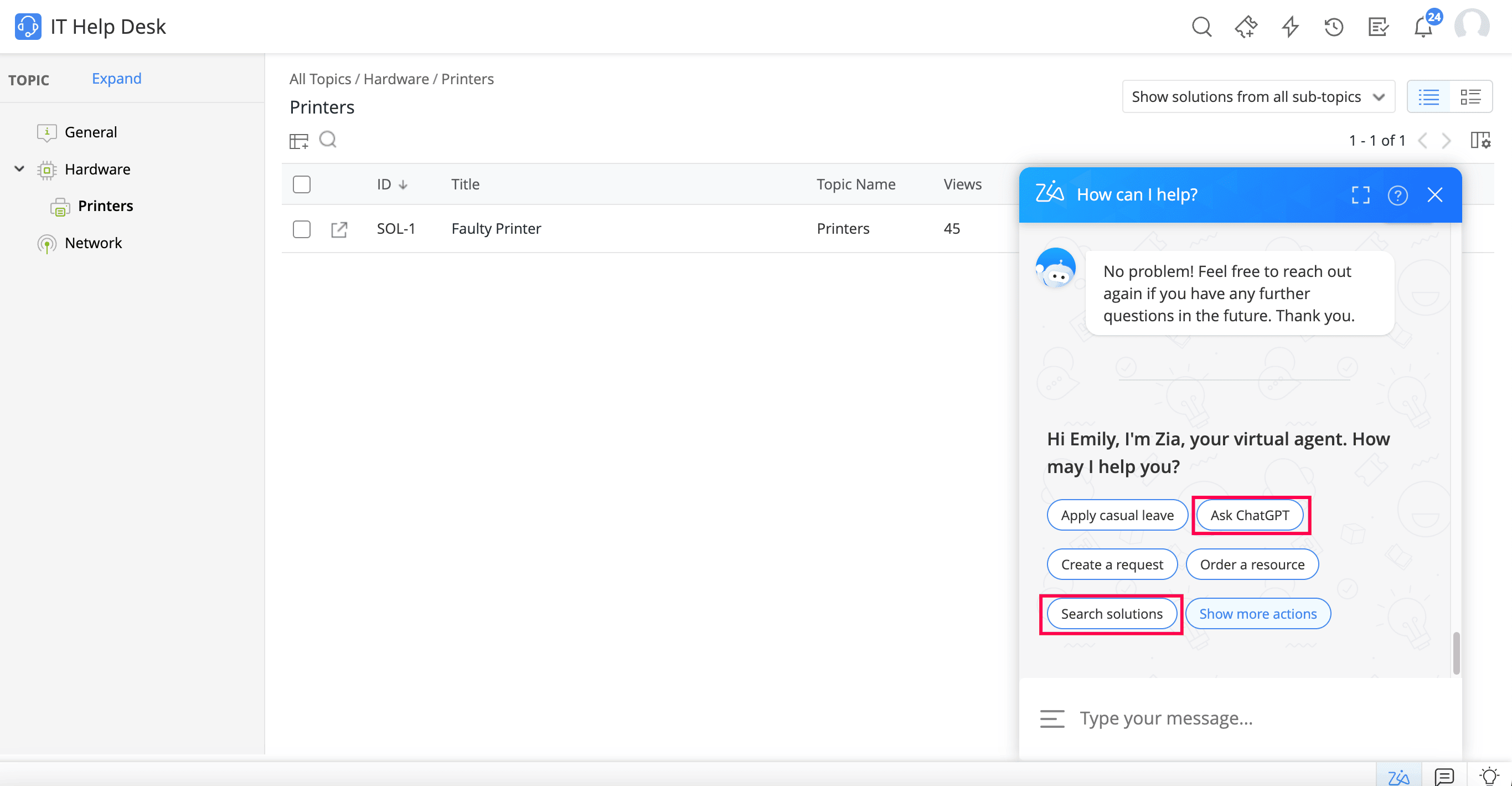Select the Printers topic in sidebar

coord(106,206)
